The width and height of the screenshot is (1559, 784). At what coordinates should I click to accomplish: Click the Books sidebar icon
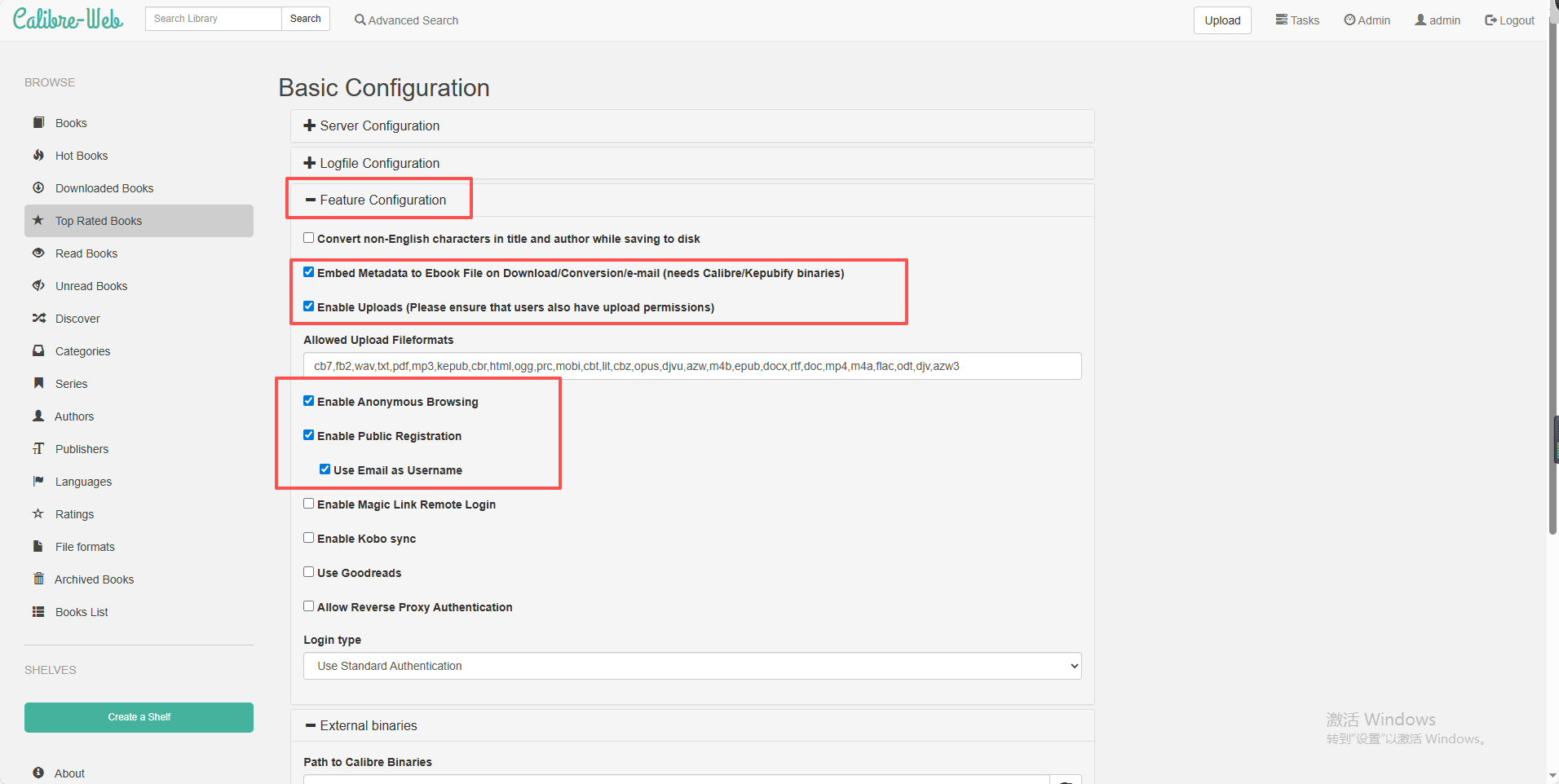click(x=38, y=122)
